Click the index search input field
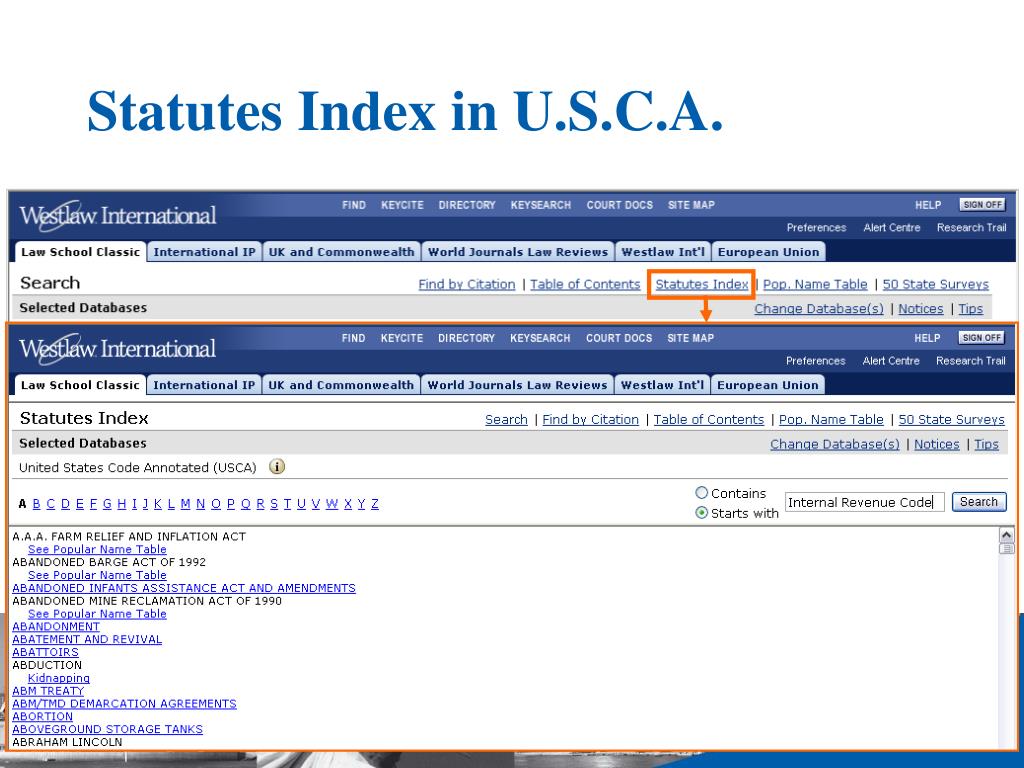1024x768 pixels. 864,502
